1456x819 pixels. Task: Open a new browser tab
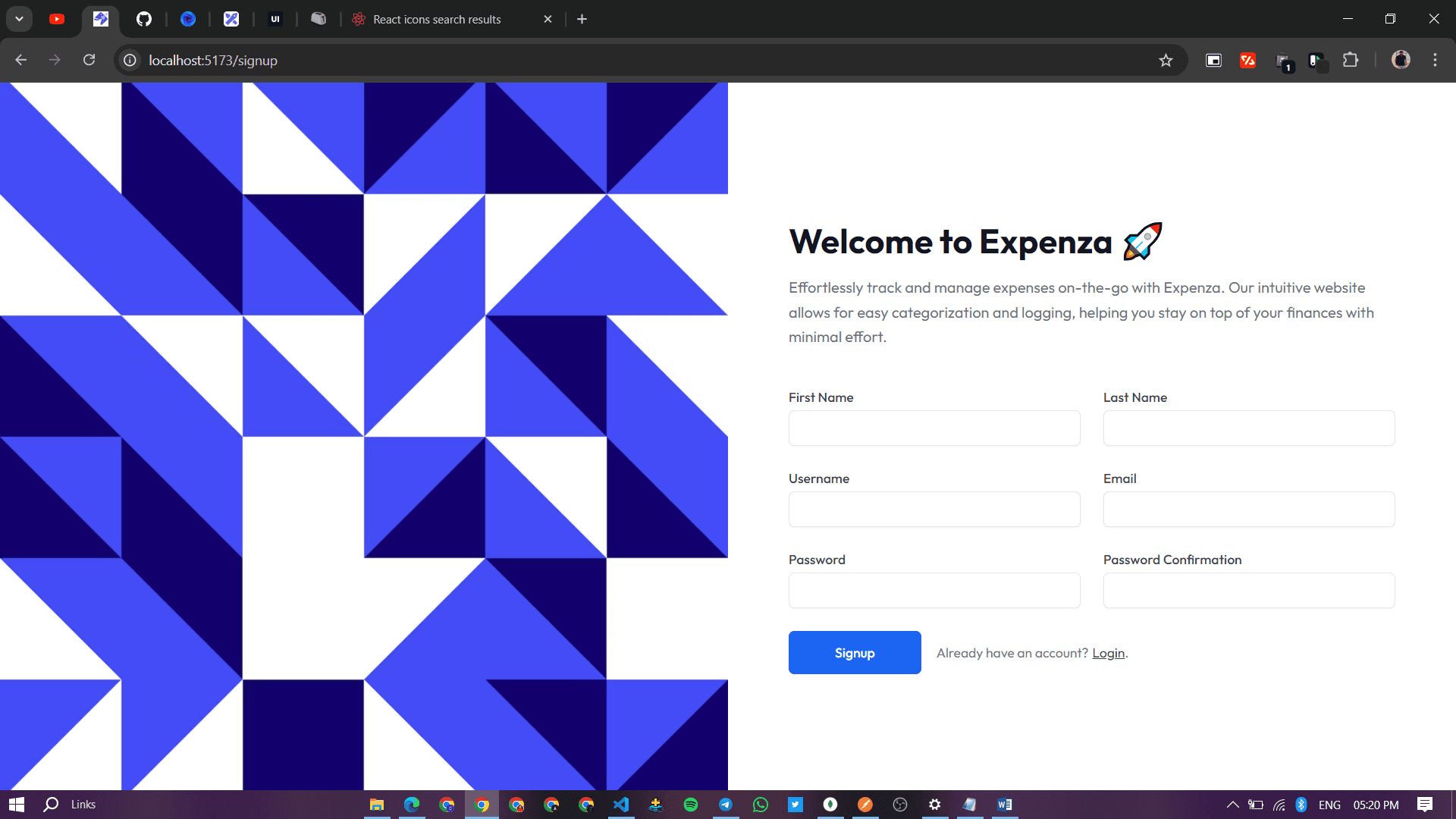point(582,19)
